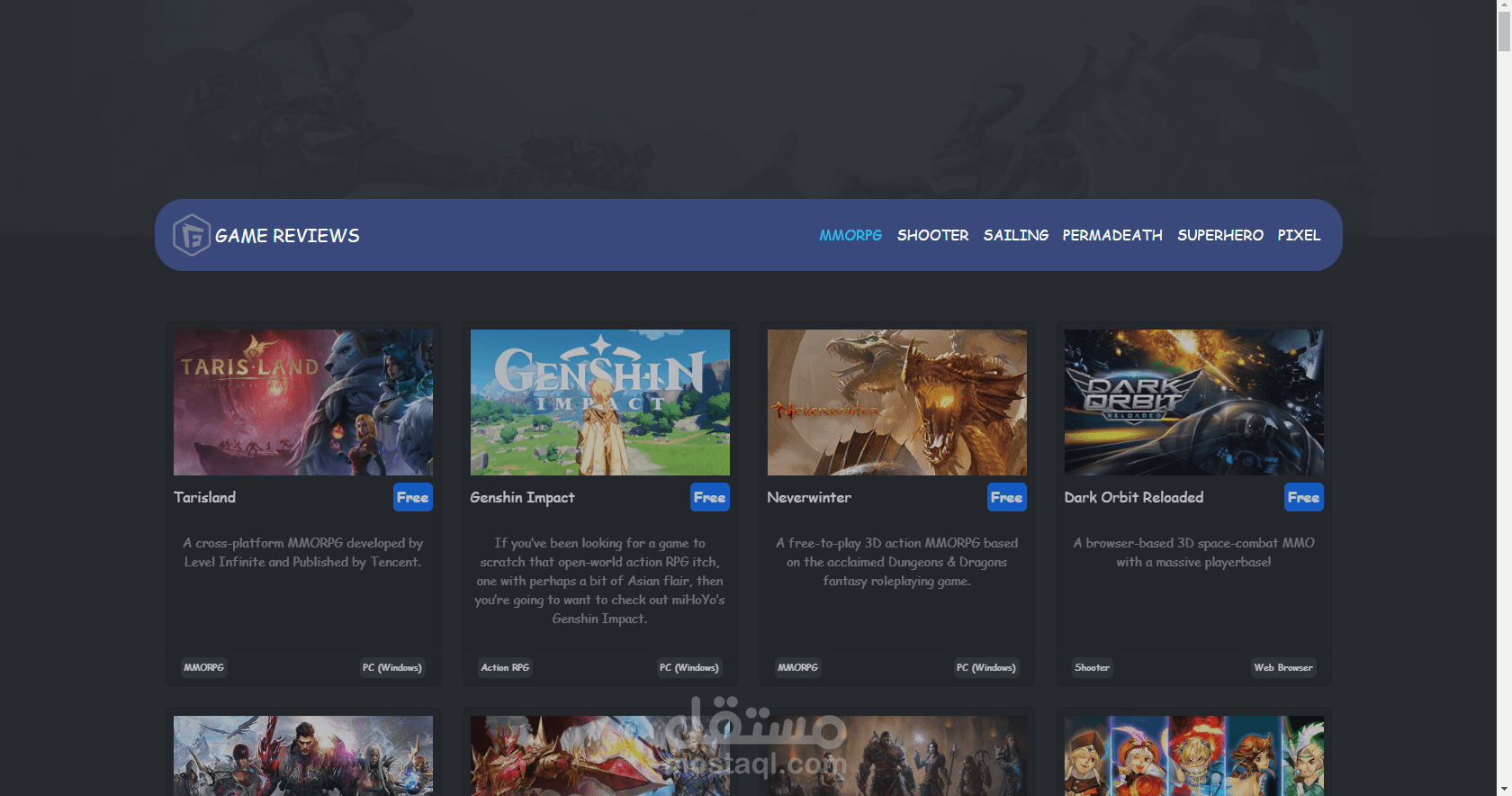Open the cartoon characters thumbnail under Dark Orbit

1194,756
